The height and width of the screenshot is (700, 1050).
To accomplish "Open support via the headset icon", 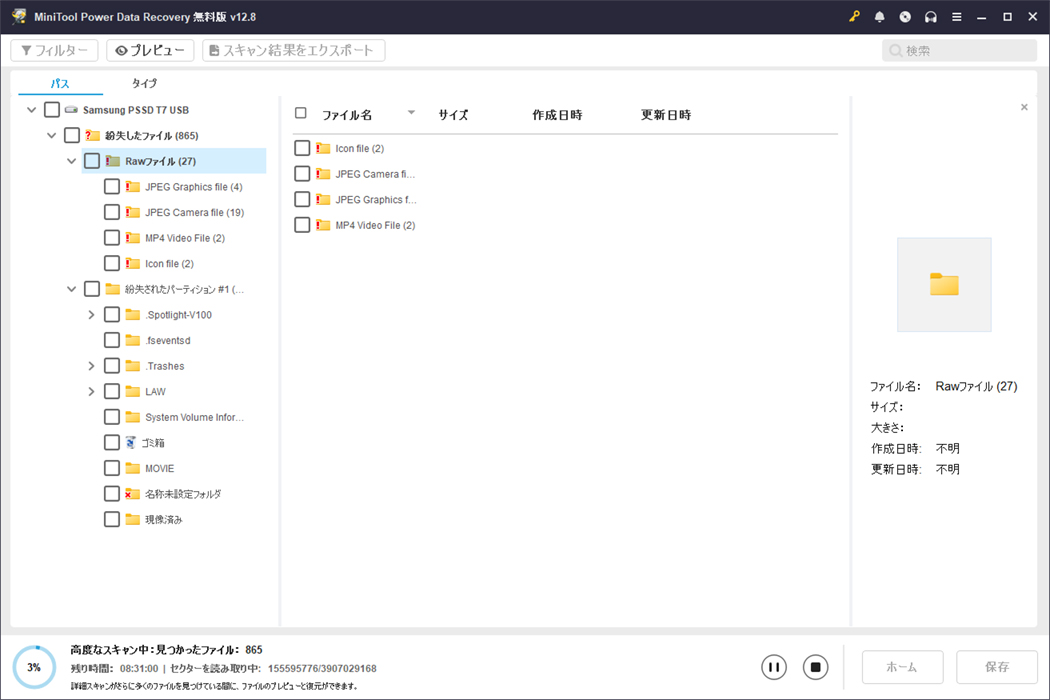I will (931, 17).
